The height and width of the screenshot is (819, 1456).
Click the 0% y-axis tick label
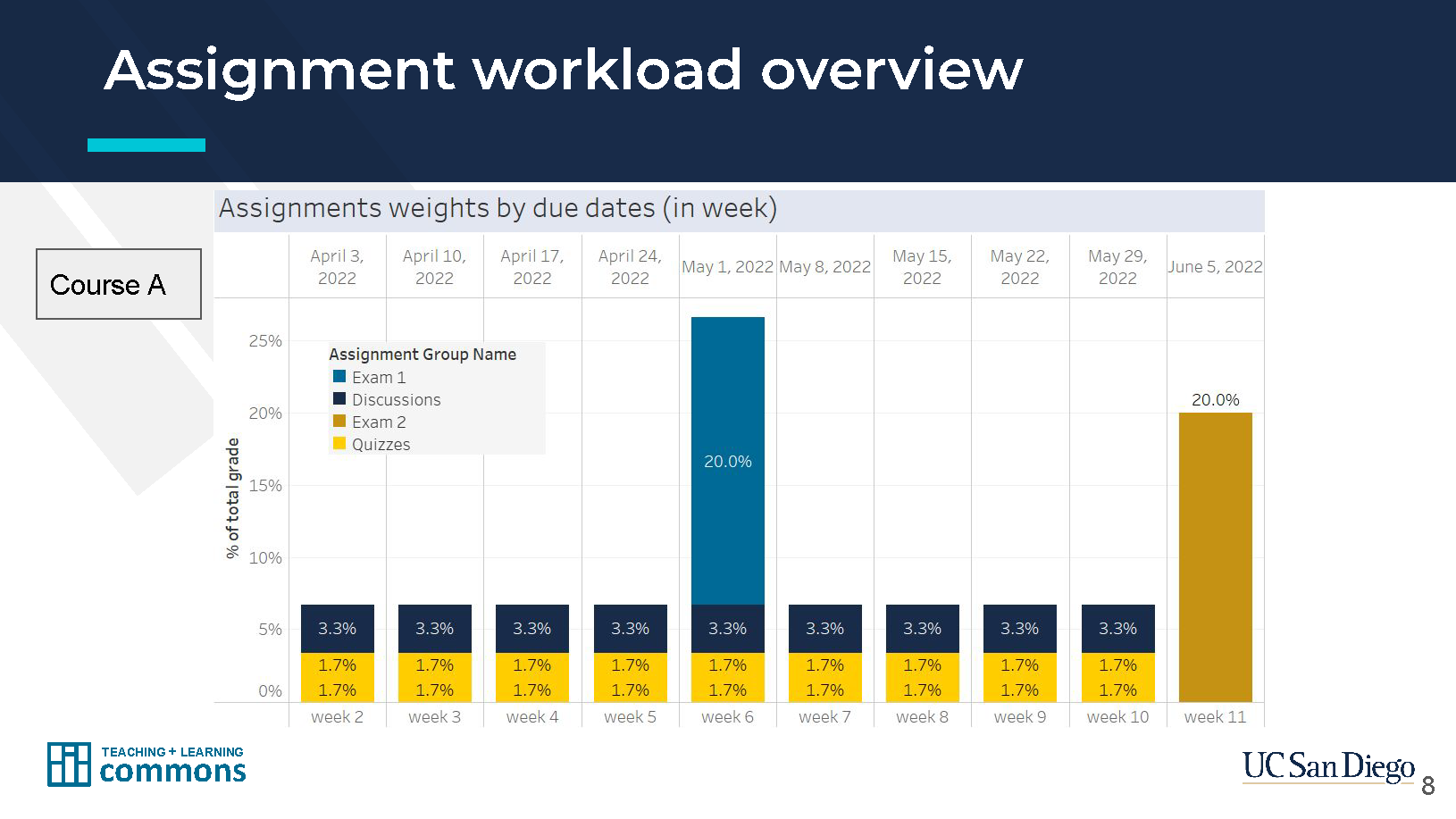pyautogui.click(x=270, y=690)
